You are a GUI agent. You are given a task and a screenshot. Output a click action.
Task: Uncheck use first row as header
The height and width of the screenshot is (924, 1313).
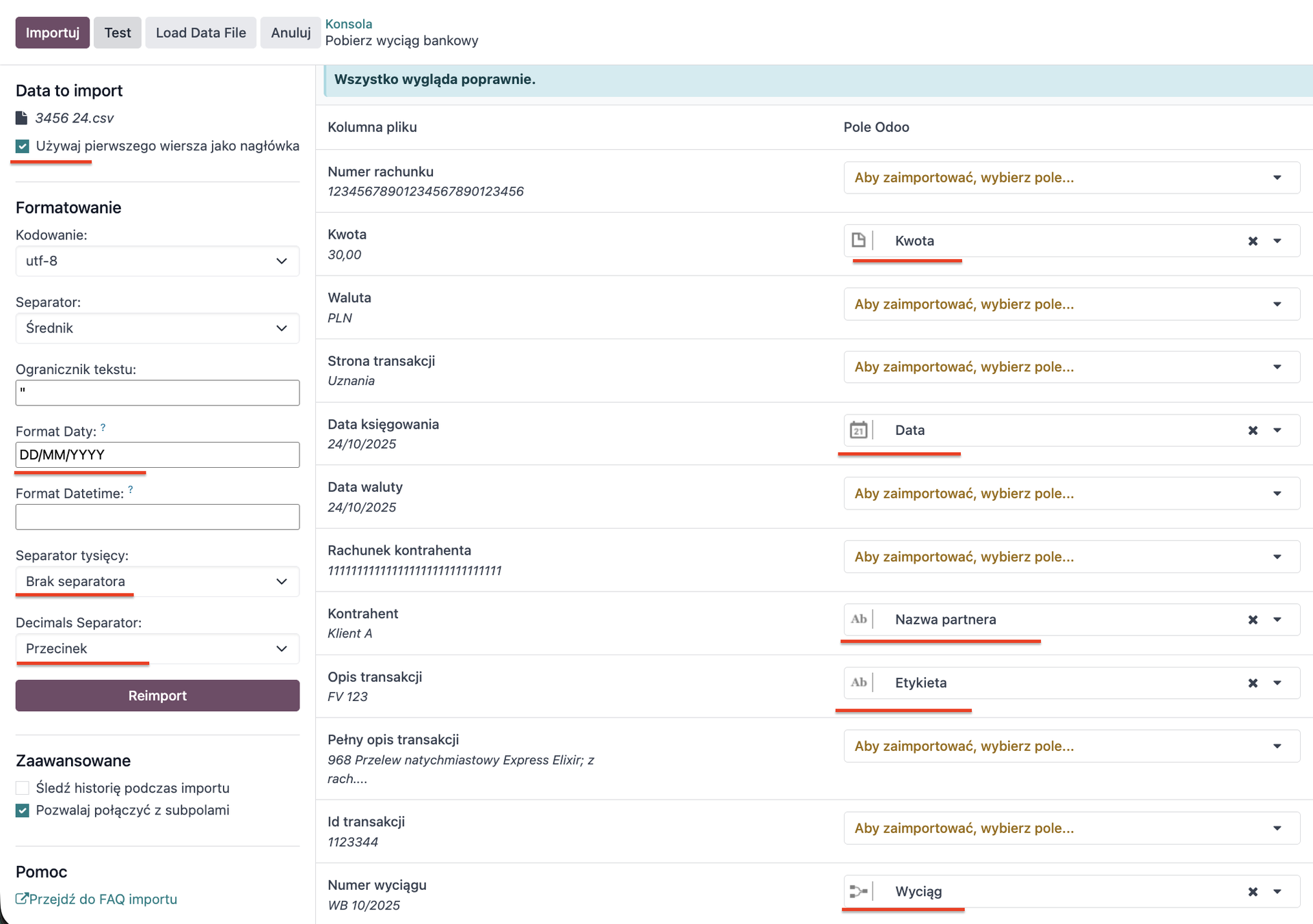23,146
